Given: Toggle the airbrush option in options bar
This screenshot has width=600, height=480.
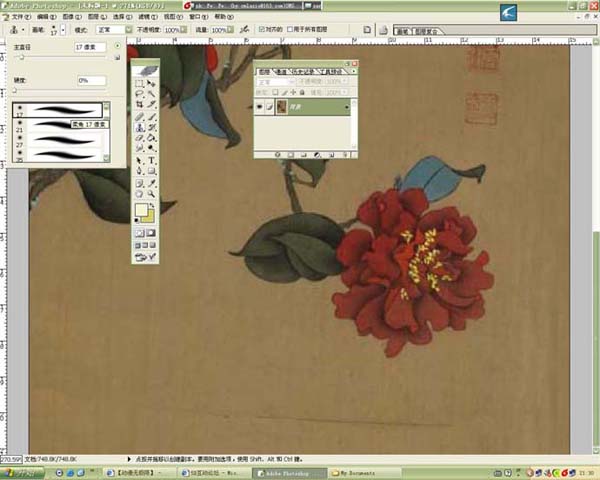Looking at the screenshot, I should [244, 29].
